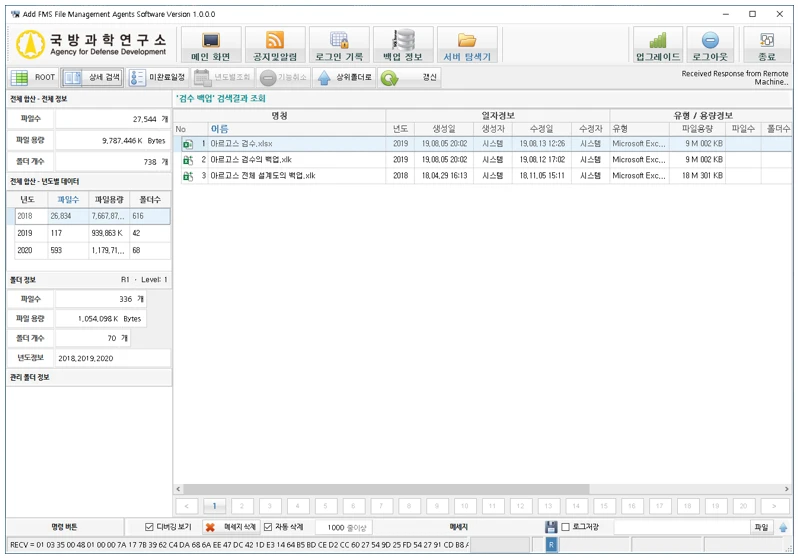This screenshot has width=798, height=558.
Task: Open 로그인 기록 login history
Action: pos(339,44)
